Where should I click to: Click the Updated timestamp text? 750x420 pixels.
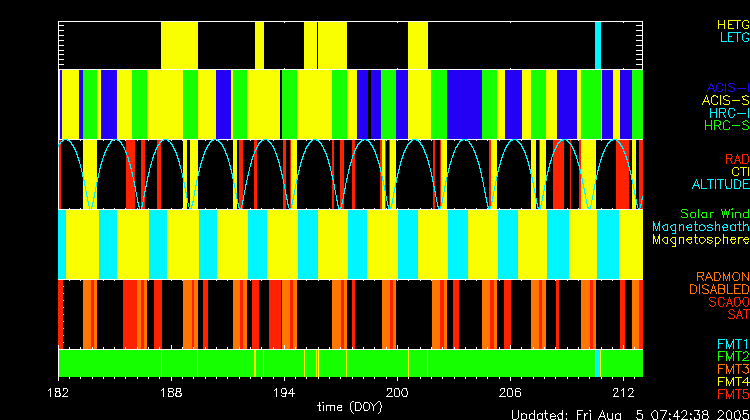coord(630,413)
